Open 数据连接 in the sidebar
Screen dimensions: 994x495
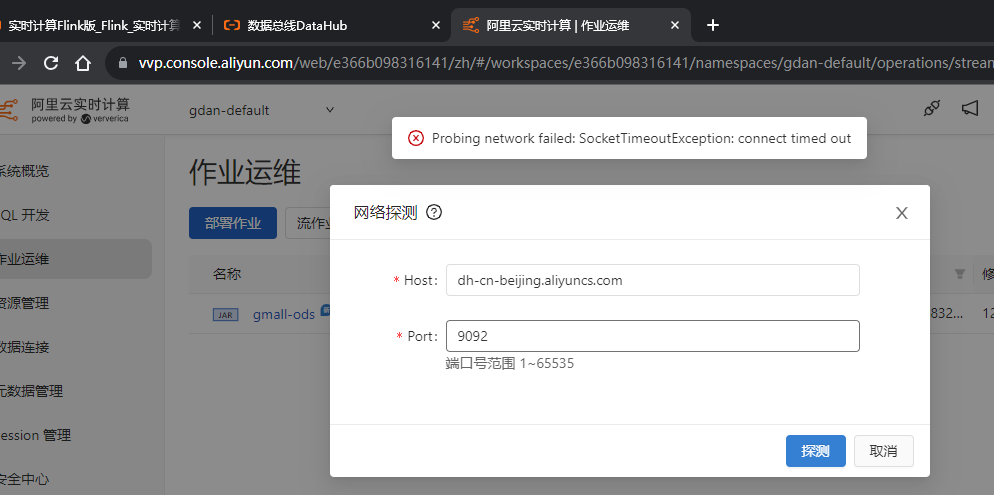click(24, 347)
